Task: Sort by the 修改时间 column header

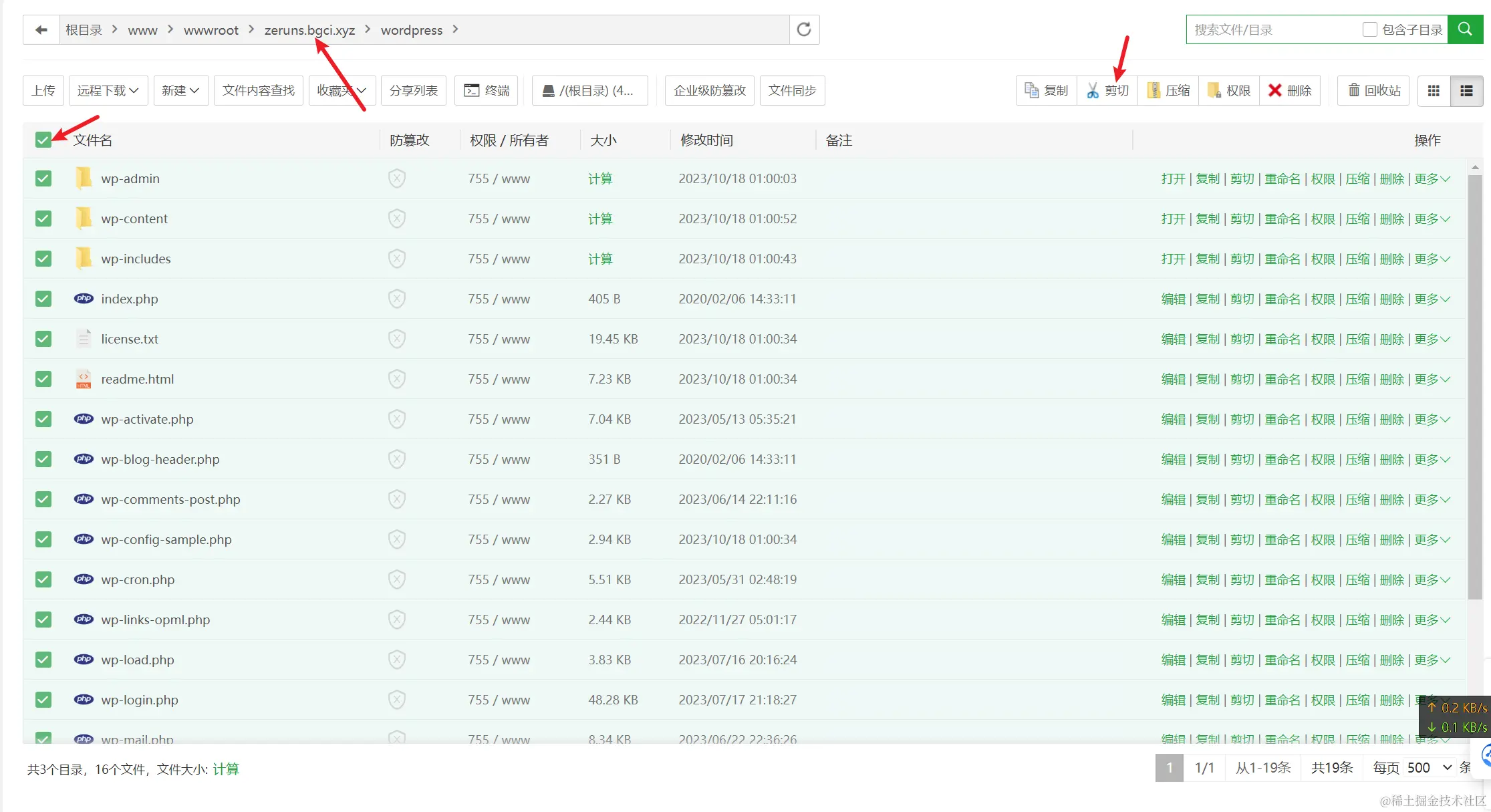Action: [706, 140]
